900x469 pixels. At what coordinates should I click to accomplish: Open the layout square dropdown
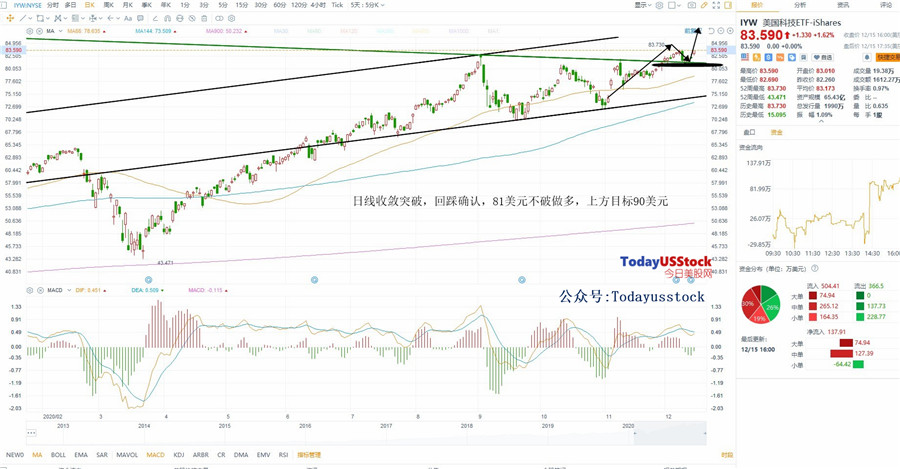(x=674, y=5)
